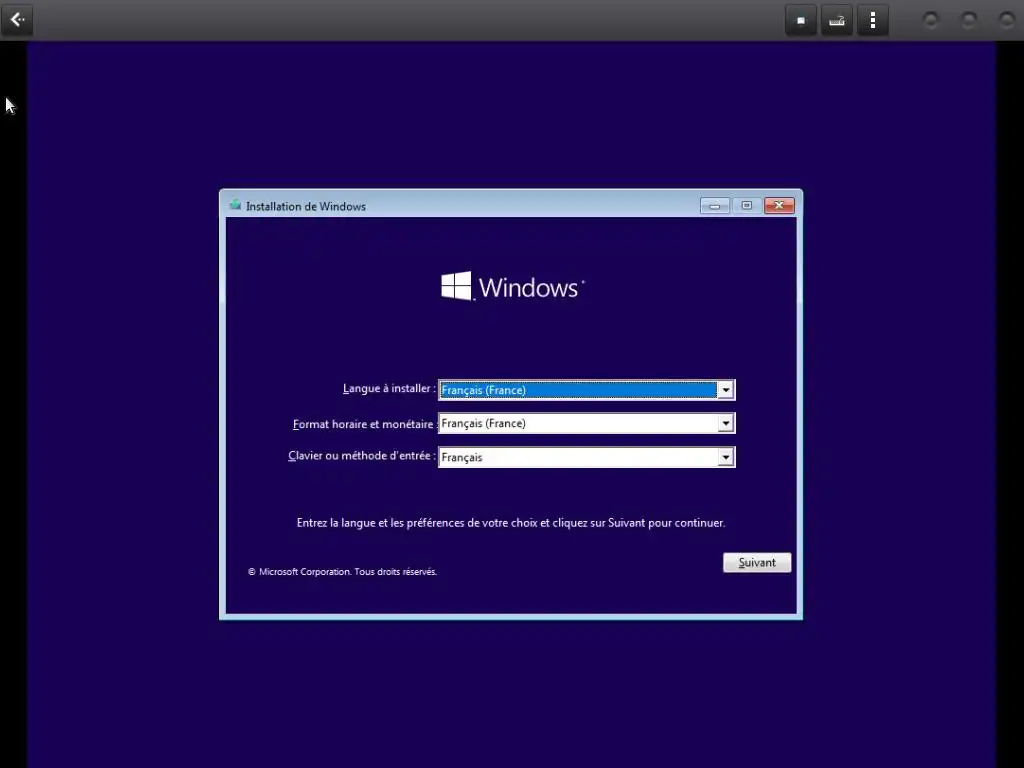Expand the Format horaire et monétaire dropdown arrow
This screenshot has width=1024, height=768.
(726, 423)
